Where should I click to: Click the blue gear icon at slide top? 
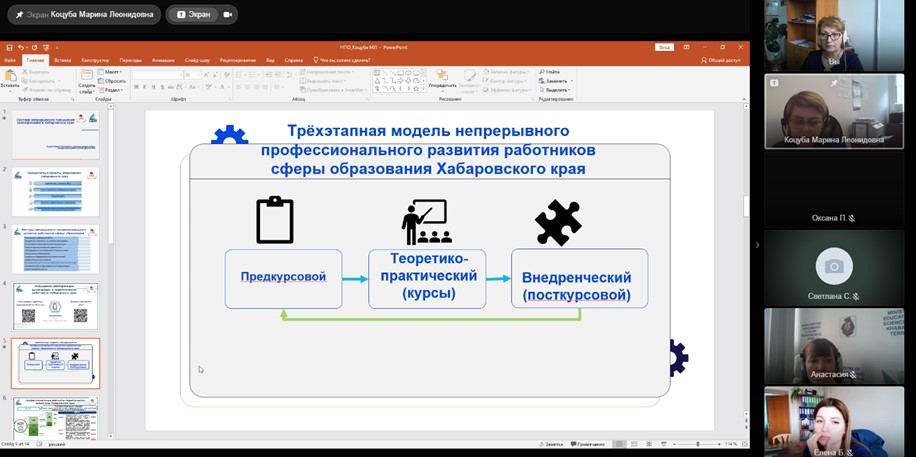[x=229, y=138]
